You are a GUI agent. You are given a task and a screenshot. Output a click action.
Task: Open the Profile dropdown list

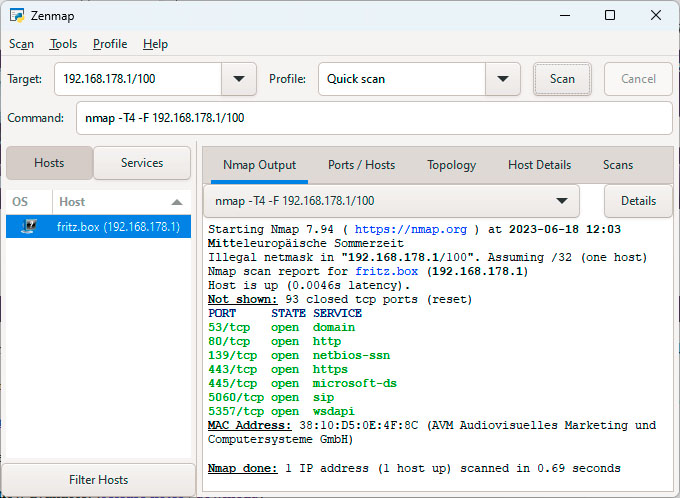[502, 79]
